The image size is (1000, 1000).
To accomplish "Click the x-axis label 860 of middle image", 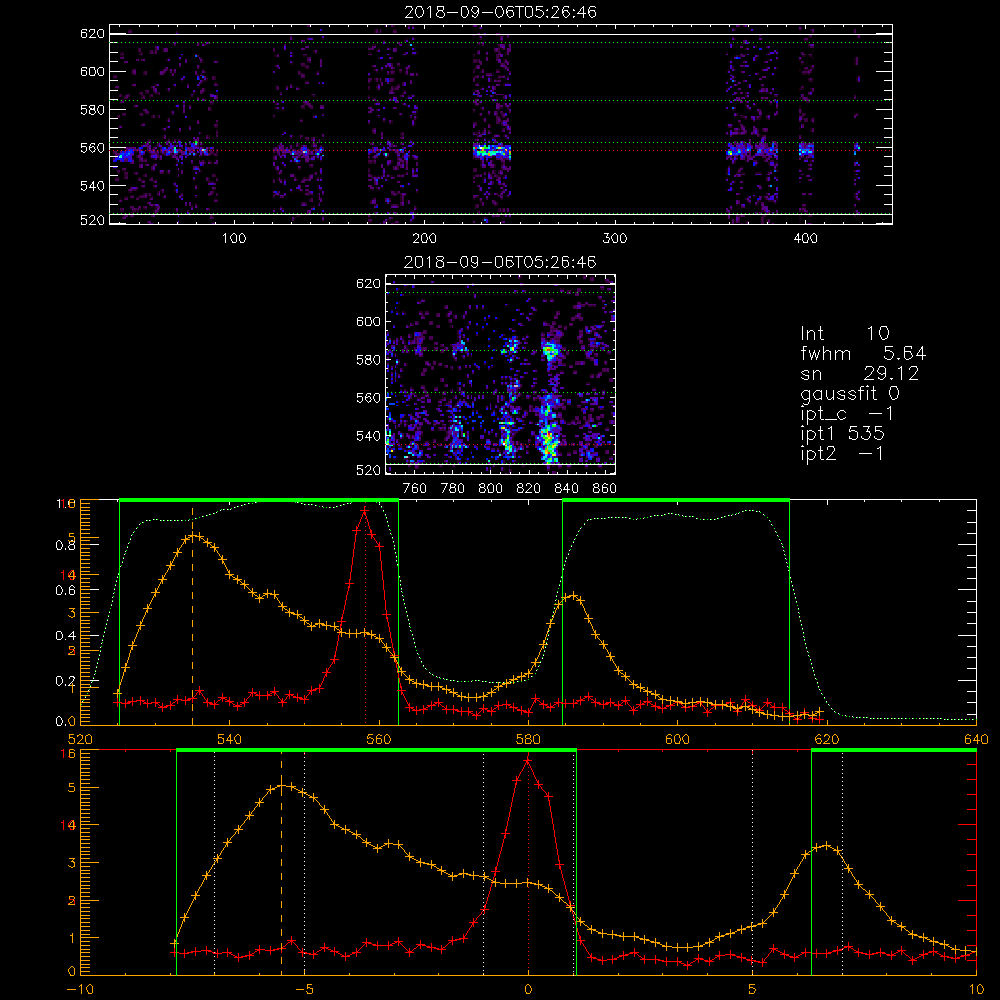I will pos(605,489).
